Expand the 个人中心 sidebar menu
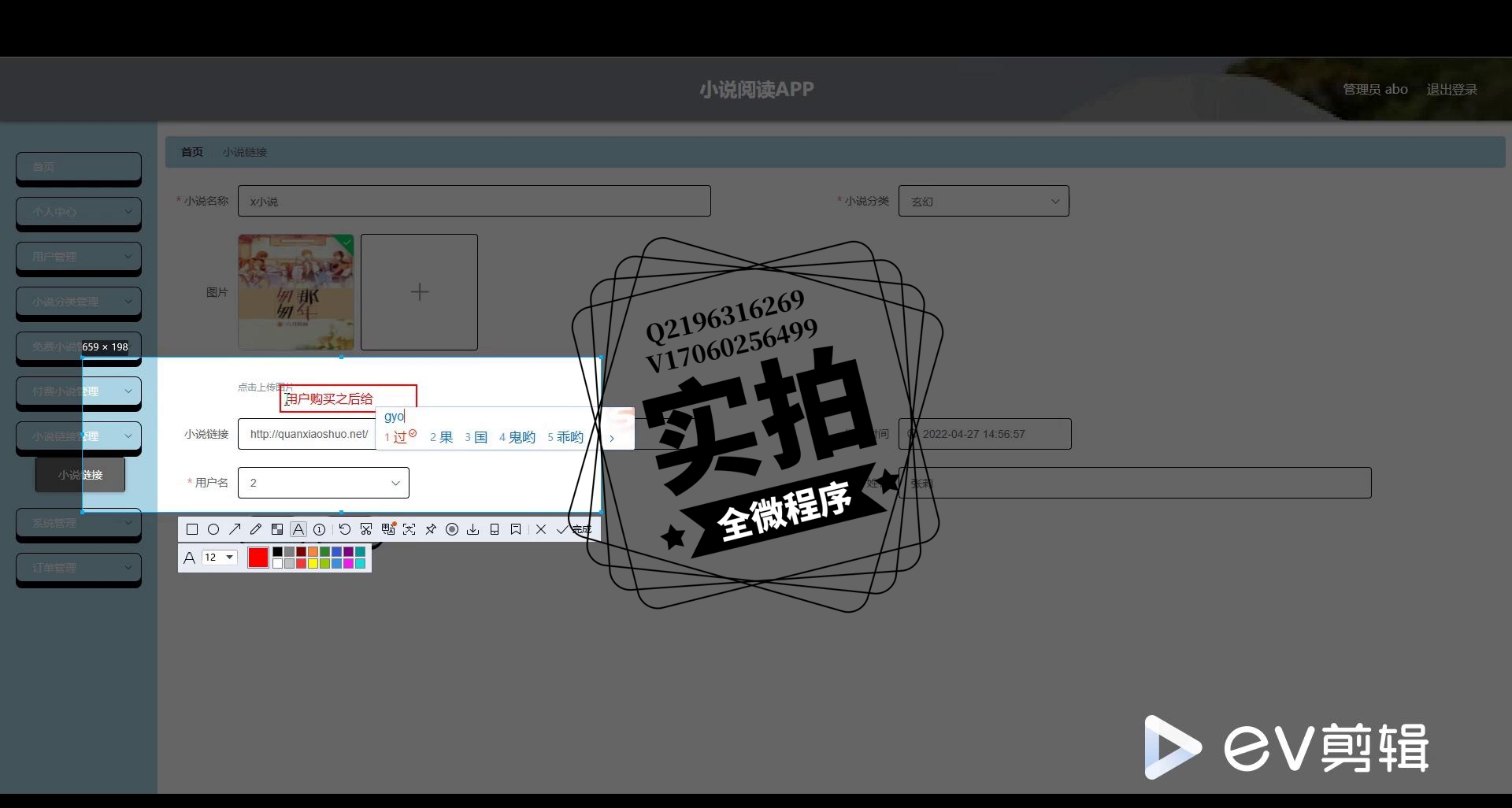Viewport: 1512px width, 808px height. tap(79, 212)
